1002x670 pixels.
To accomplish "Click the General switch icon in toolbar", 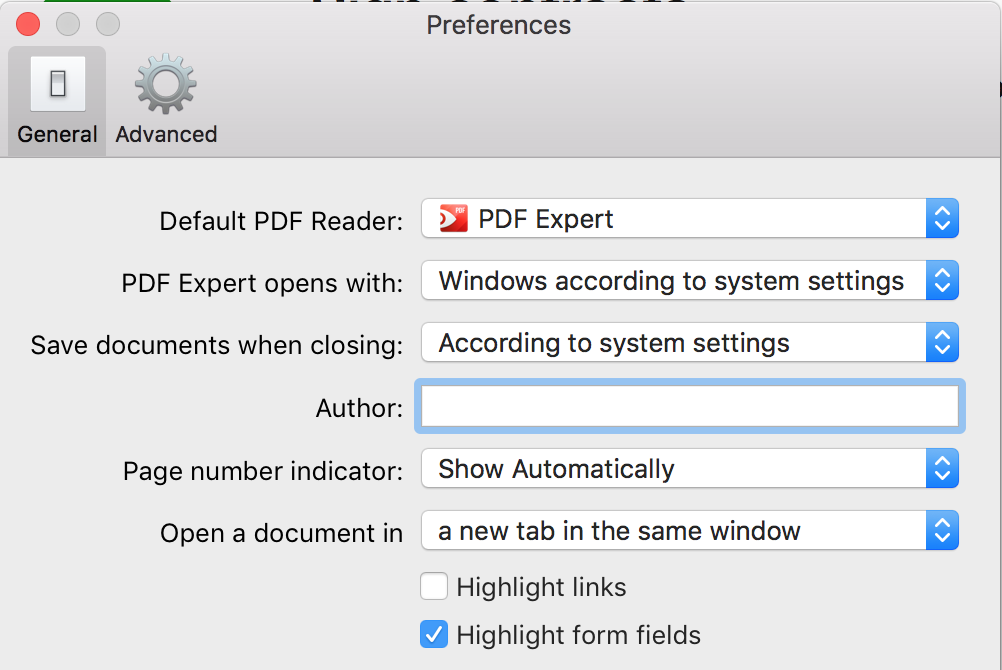I will 57,85.
